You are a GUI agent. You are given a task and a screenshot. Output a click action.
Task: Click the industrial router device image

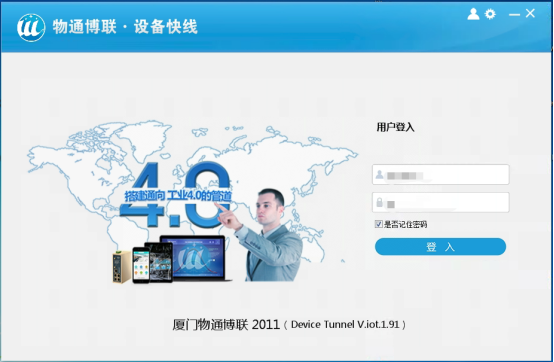pos(122,267)
